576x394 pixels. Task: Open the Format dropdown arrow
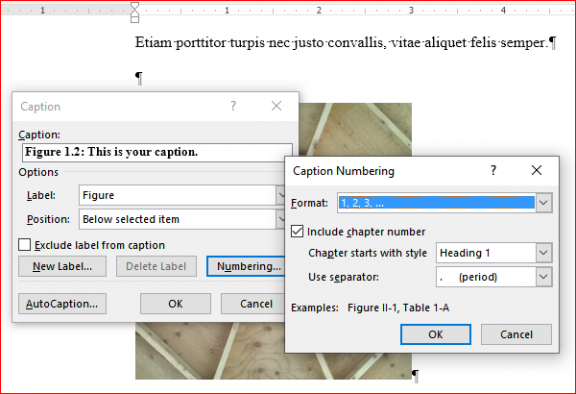(x=544, y=203)
